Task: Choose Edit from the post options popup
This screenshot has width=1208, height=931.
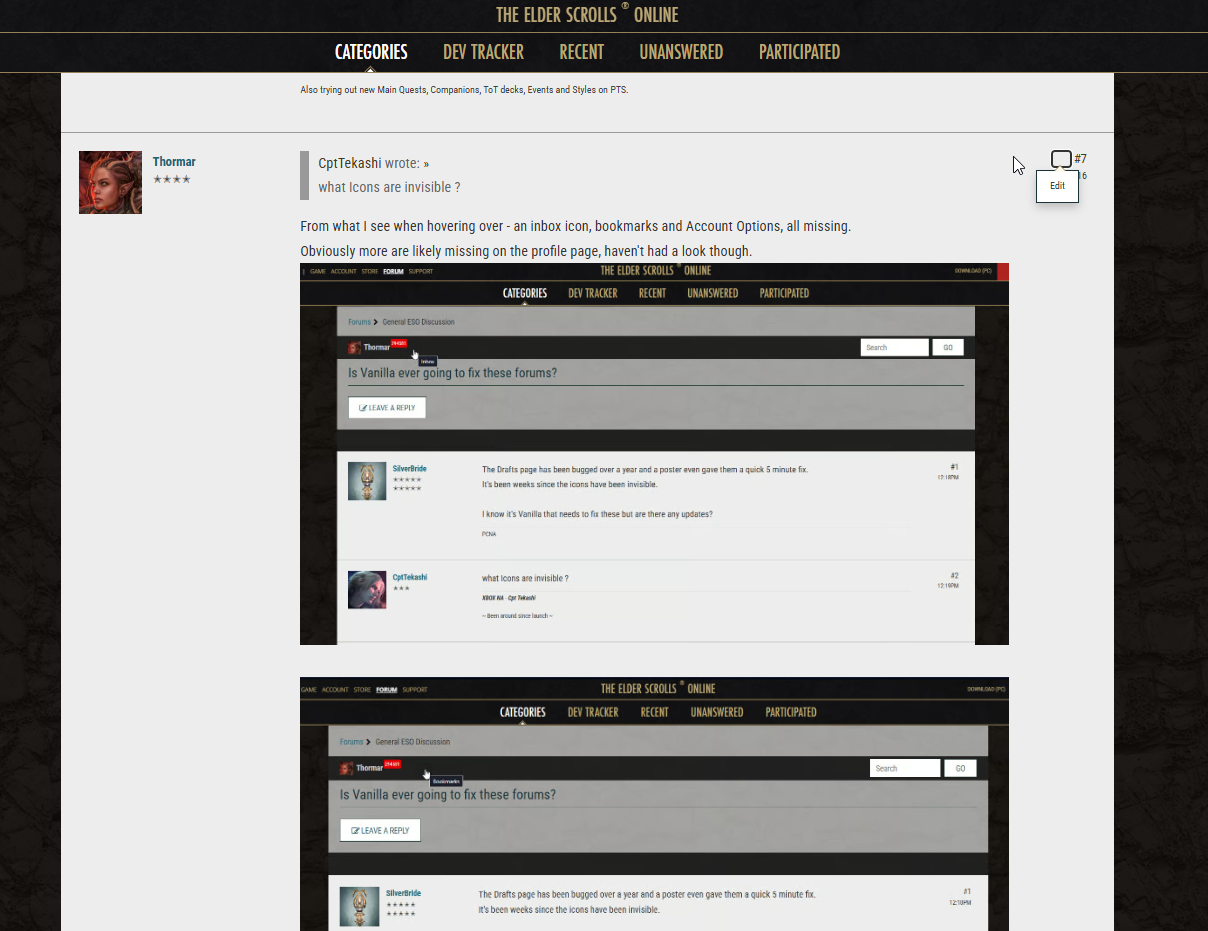Action: pos(1057,186)
